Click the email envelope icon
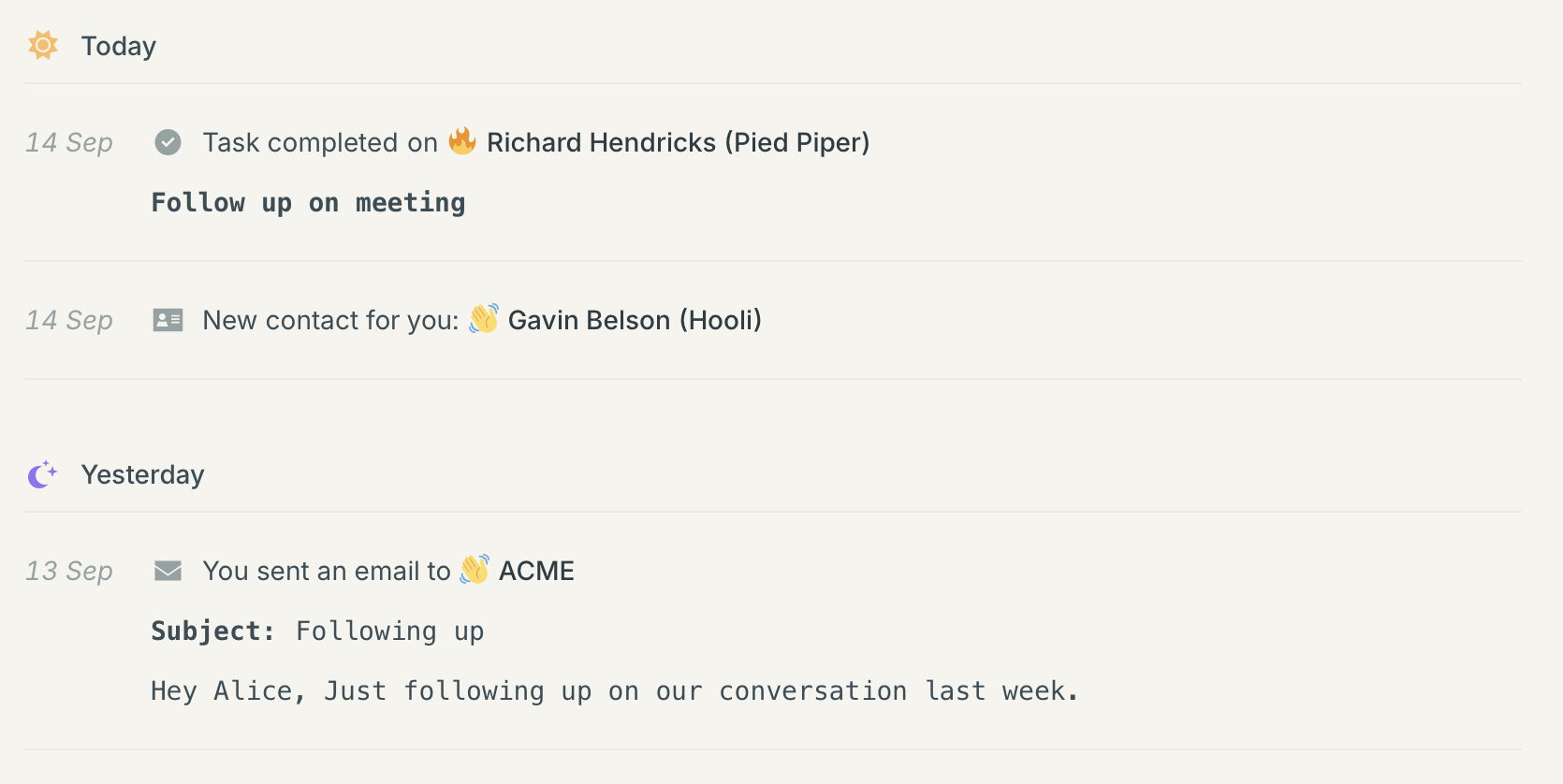The width and height of the screenshot is (1563, 784). pyautogui.click(x=168, y=571)
